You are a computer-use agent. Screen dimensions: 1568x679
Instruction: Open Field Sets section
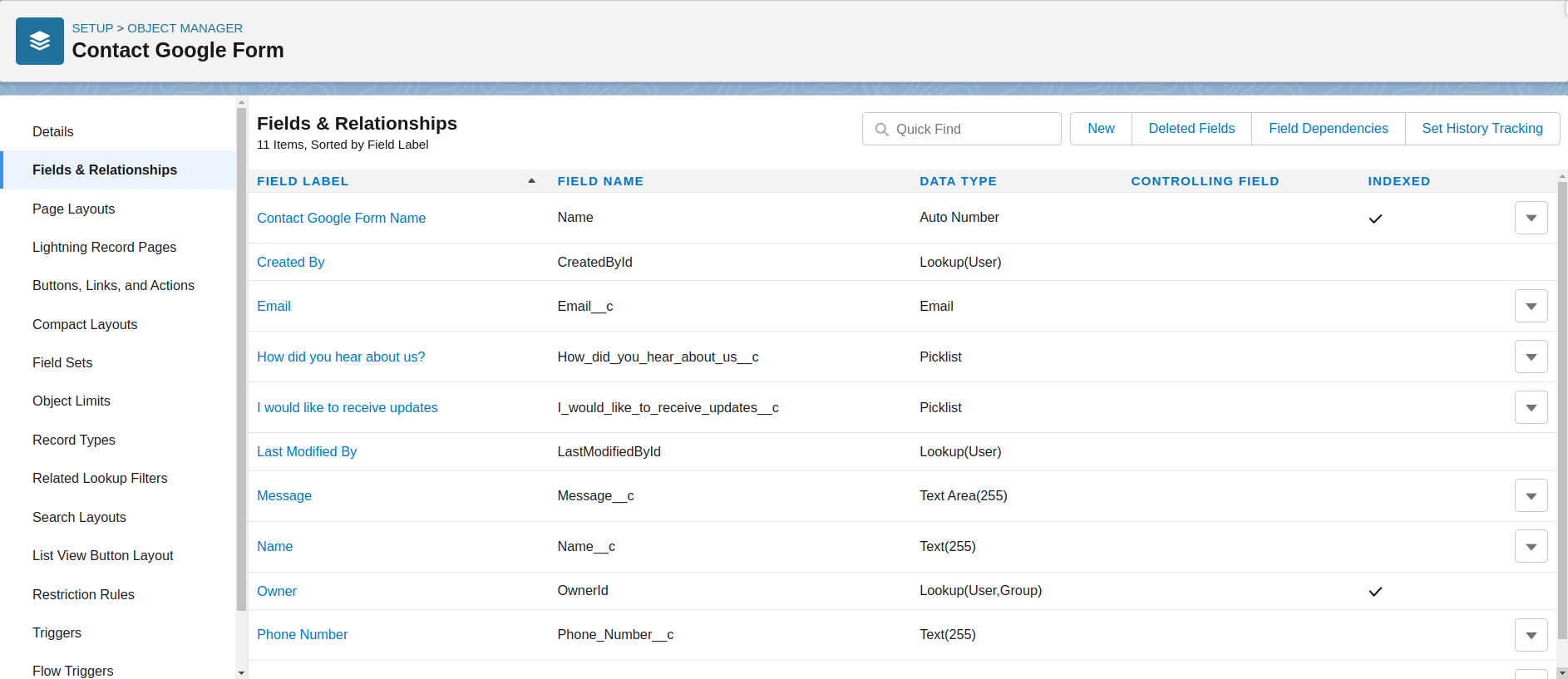(x=62, y=362)
